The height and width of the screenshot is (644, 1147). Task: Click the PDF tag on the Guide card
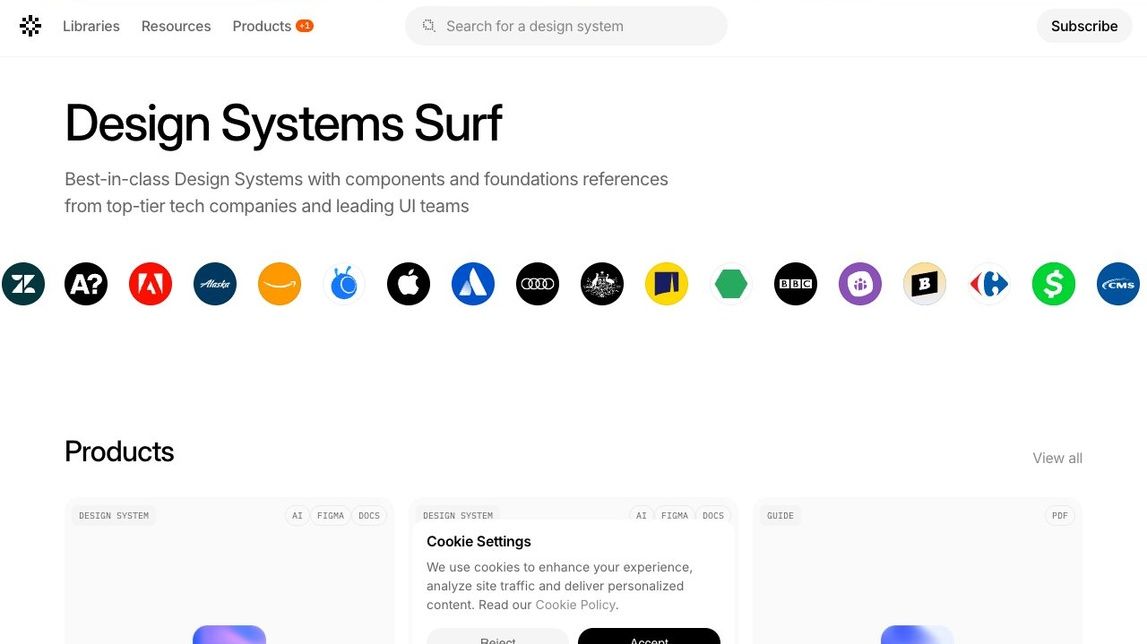click(1060, 516)
